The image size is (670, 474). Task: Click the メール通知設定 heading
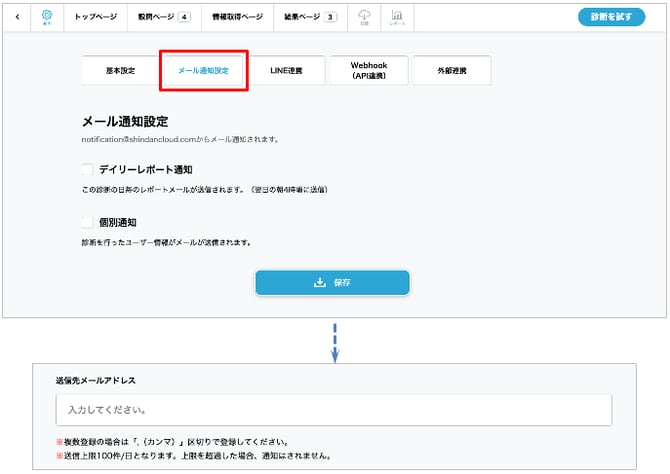click(125, 122)
